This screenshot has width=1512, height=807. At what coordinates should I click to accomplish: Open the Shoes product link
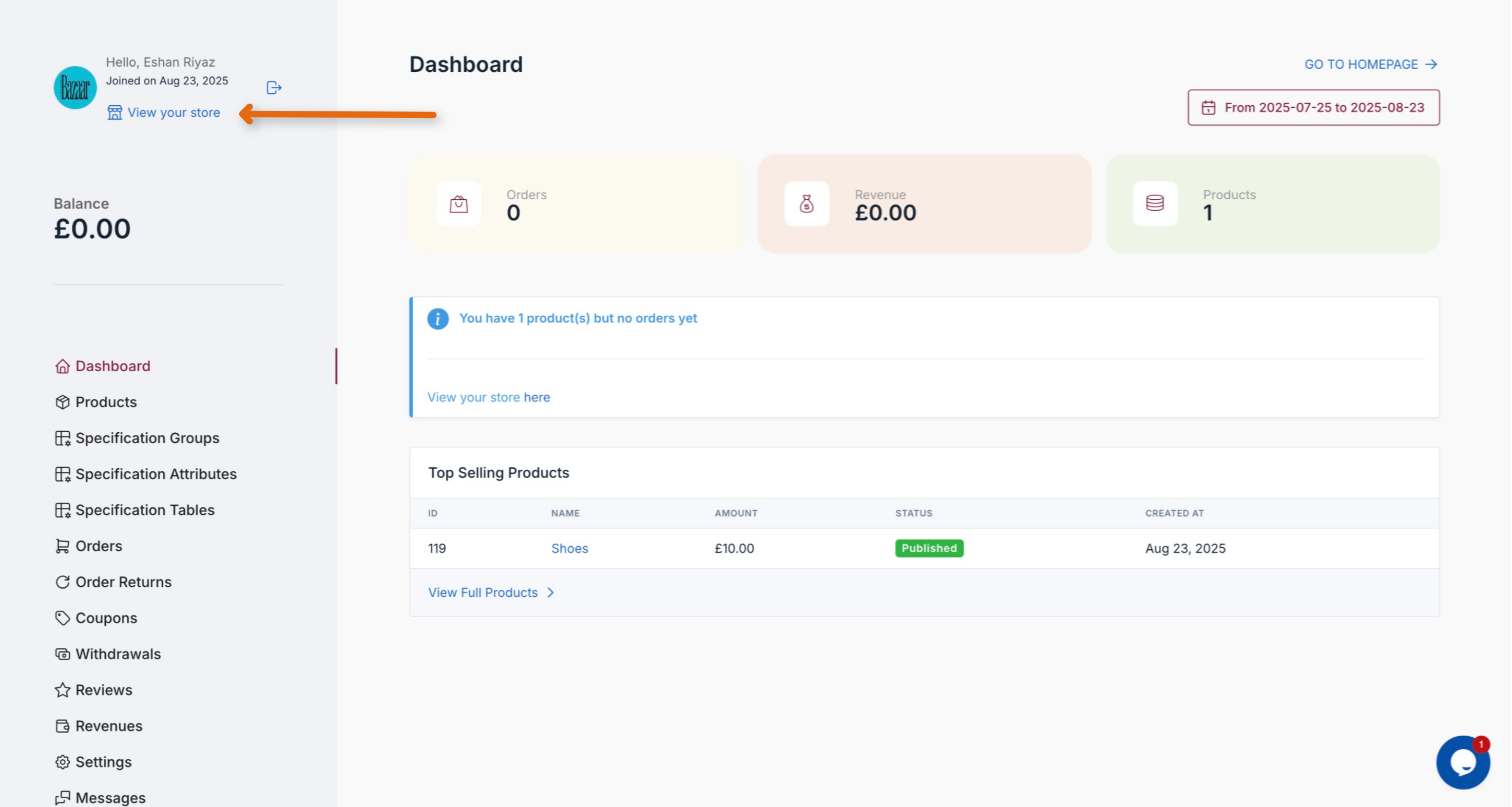569,548
